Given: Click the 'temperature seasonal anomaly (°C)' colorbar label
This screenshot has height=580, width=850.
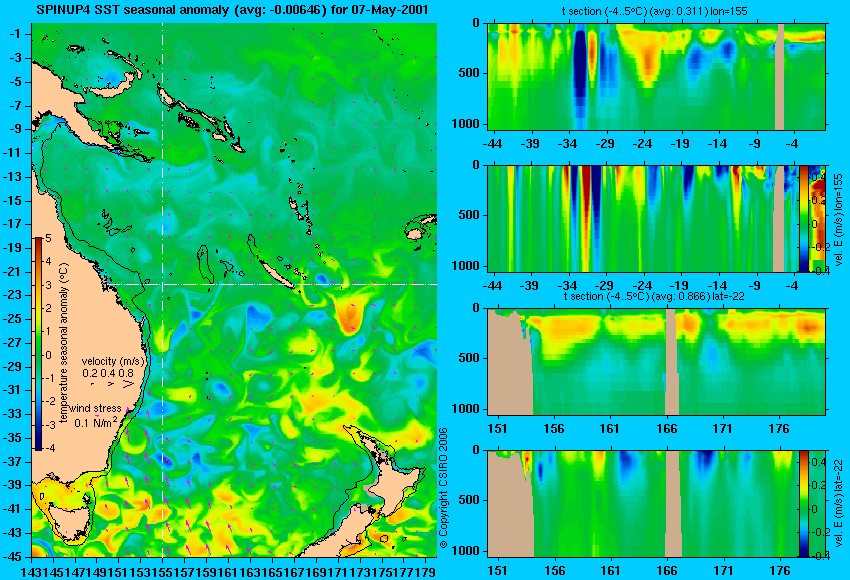Looking at the screenshot, I should pos(64,343).
